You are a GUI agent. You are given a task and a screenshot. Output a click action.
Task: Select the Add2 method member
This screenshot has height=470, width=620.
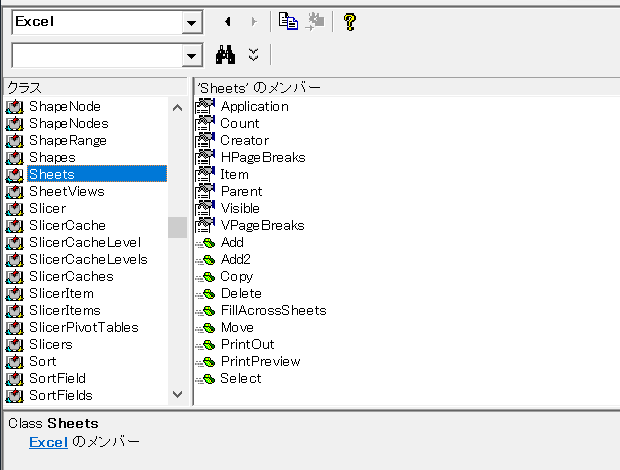pyautogui.click(x=236, y=259)
